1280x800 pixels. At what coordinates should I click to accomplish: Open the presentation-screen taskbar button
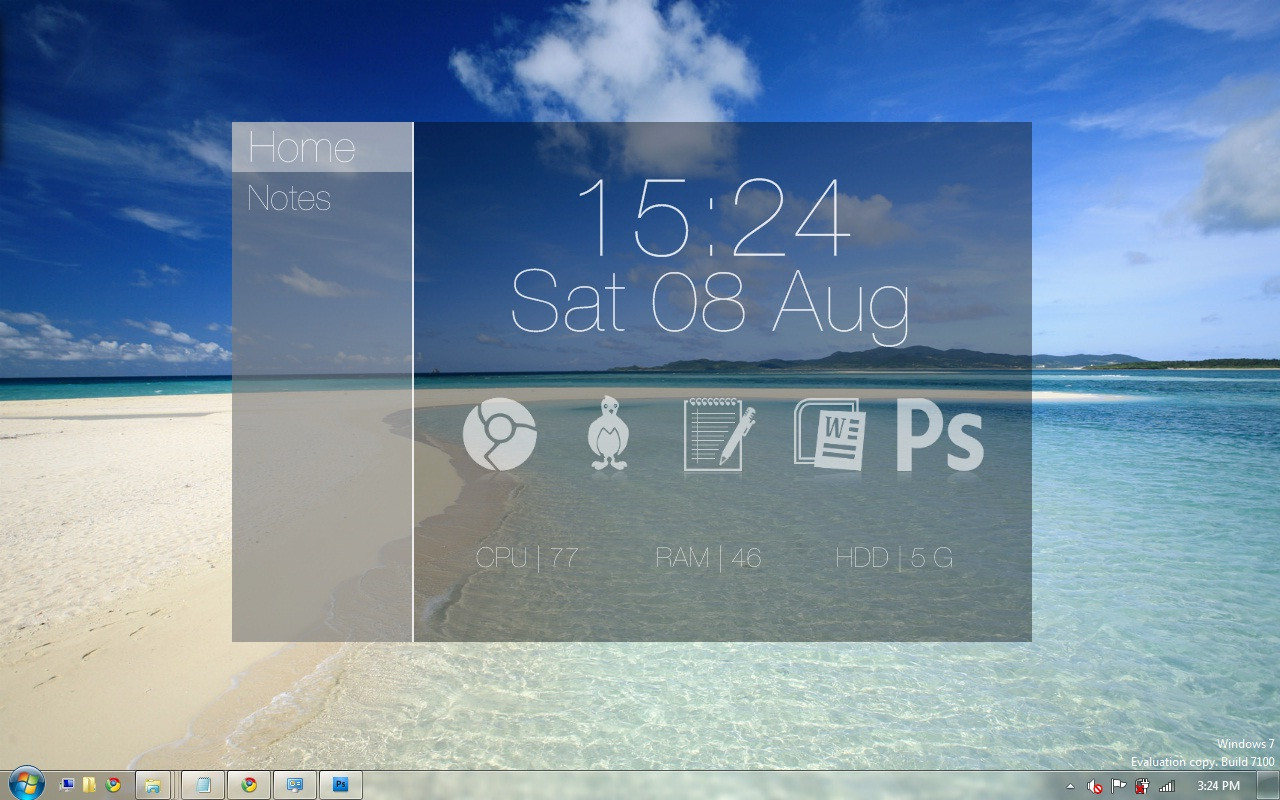(295, 785)
